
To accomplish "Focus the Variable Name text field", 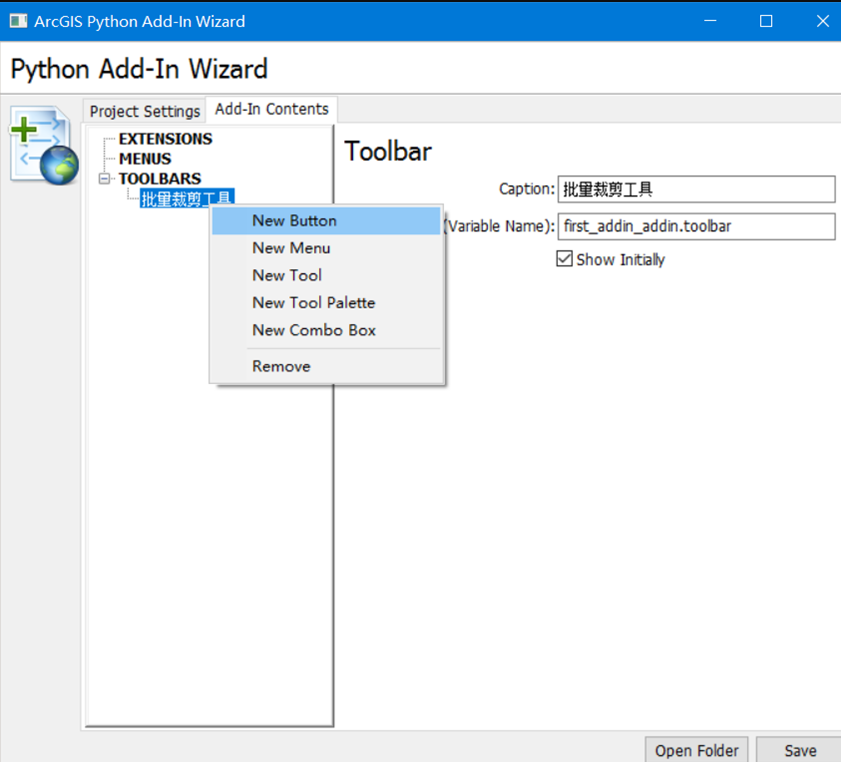I will point(696,226).
